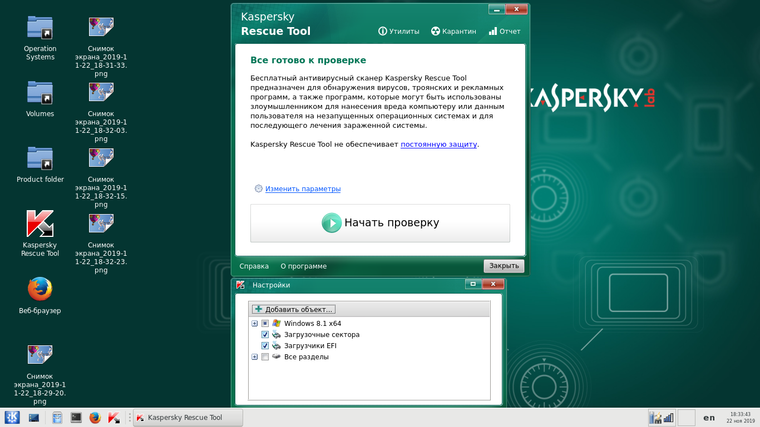Launch Firefox from the taskbar

click(95, 417)
